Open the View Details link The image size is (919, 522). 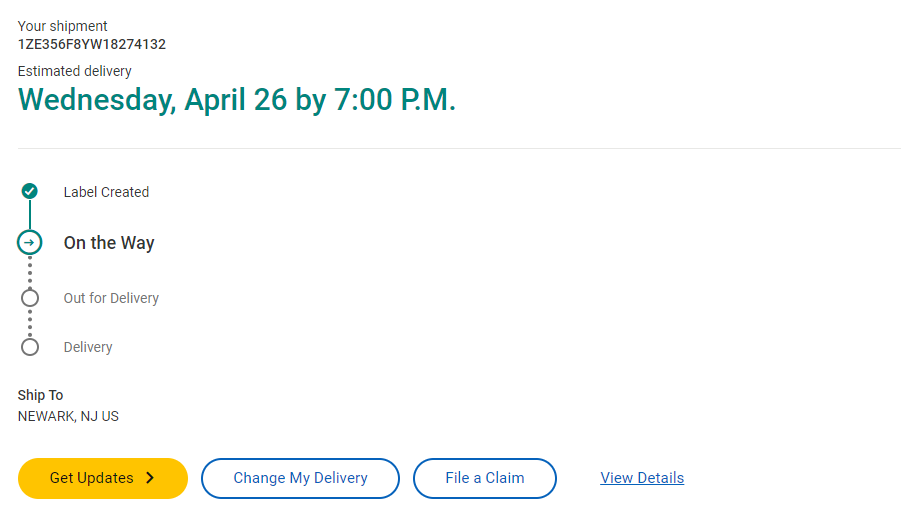[x=642, y=478]
